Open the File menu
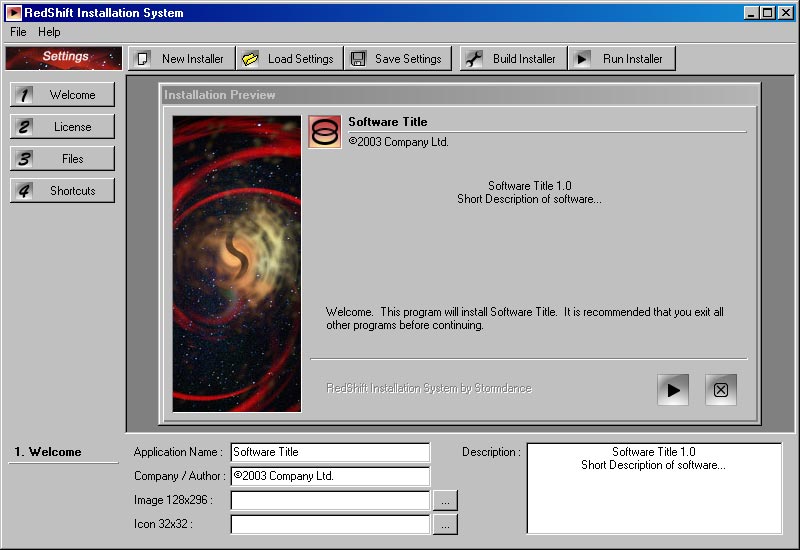Image resolution: width=800 pixels, height=550 pixels. [18, 32]
